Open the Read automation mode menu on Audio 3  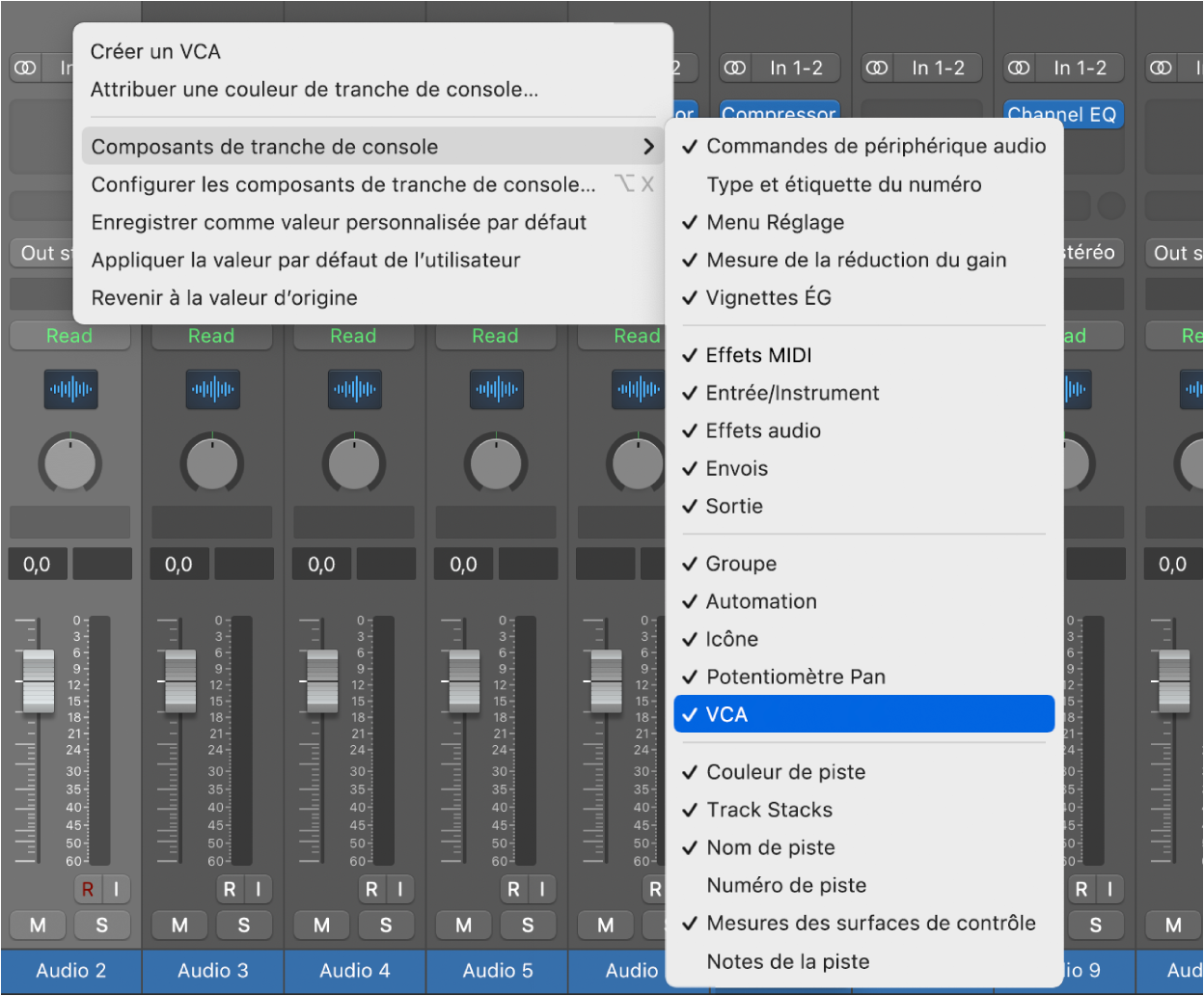pos(212,335)
